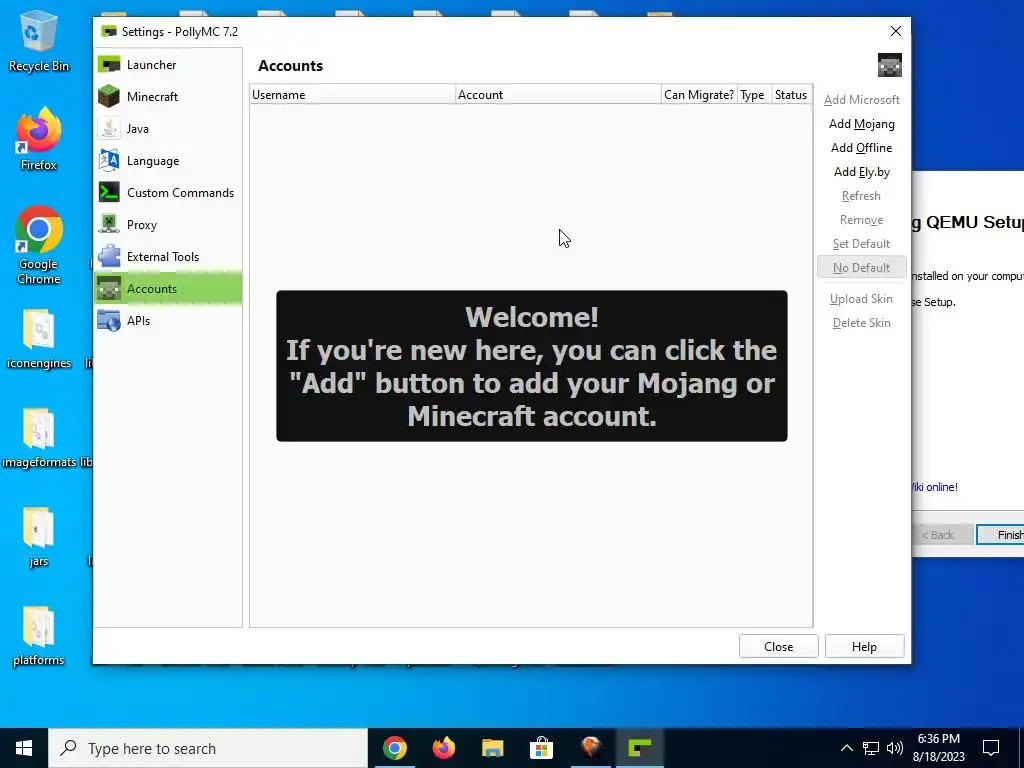This screenshot has height=768, width=1024.
Task: Select the platforms folder on desktop
Action: pyautogui.click(x=39, y=637)
